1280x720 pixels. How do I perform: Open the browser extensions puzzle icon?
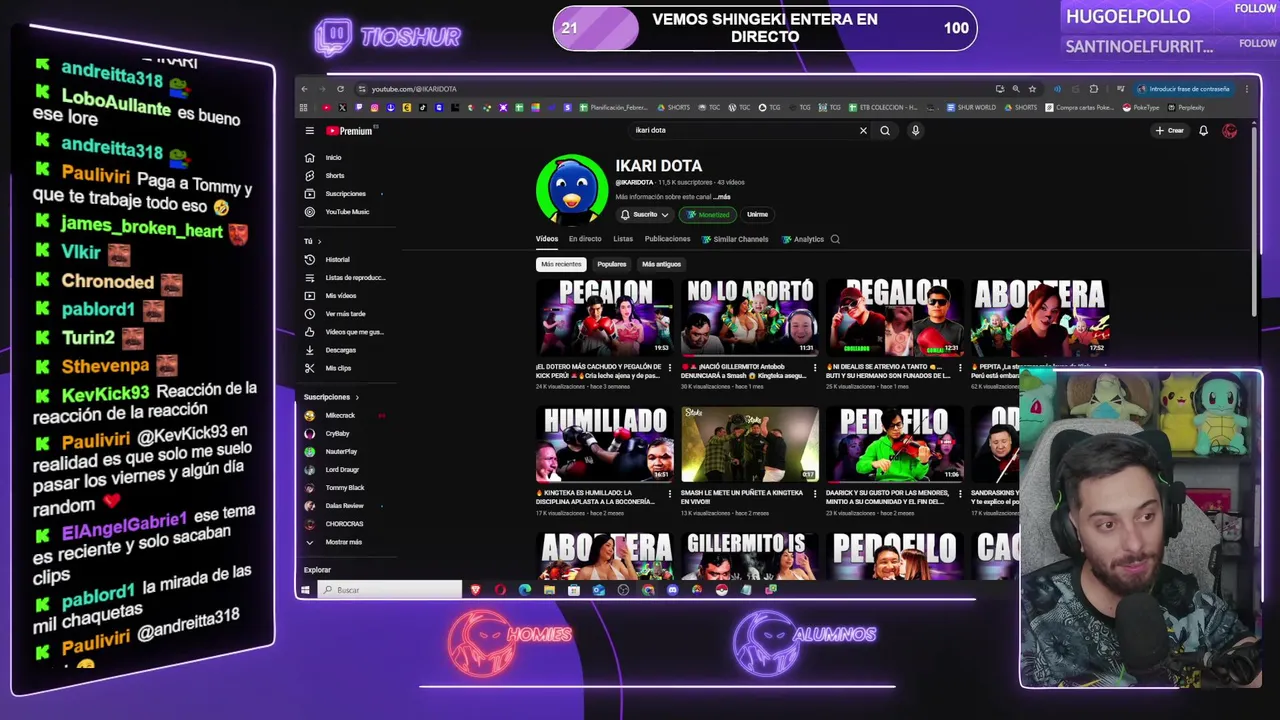point(1094,89)
